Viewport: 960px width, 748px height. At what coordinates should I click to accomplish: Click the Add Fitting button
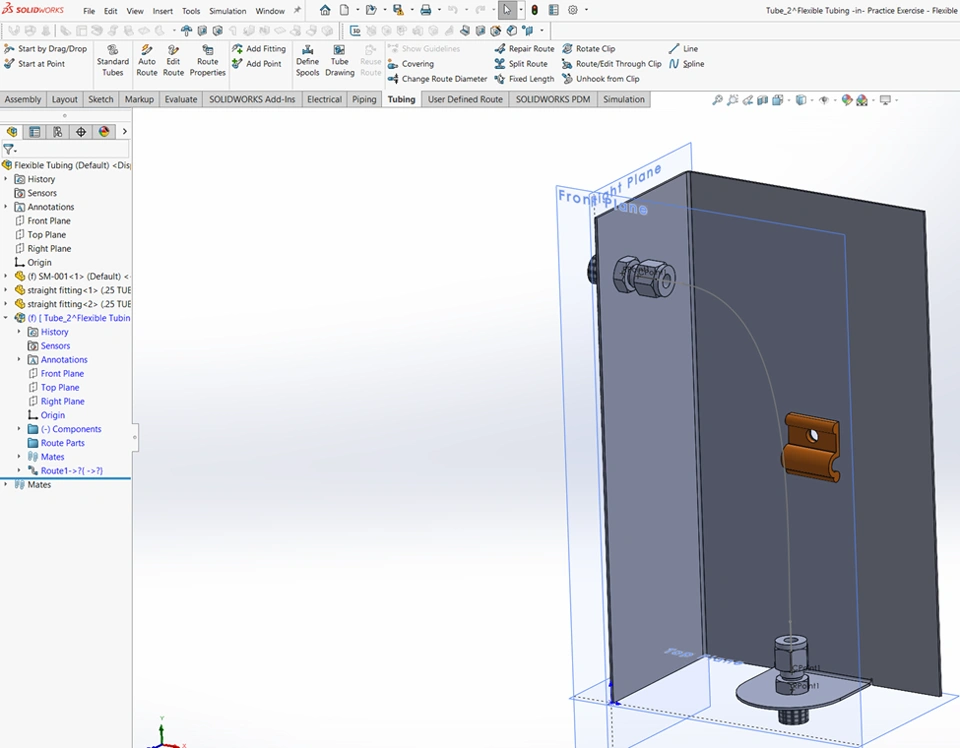[x=258, y=49]
